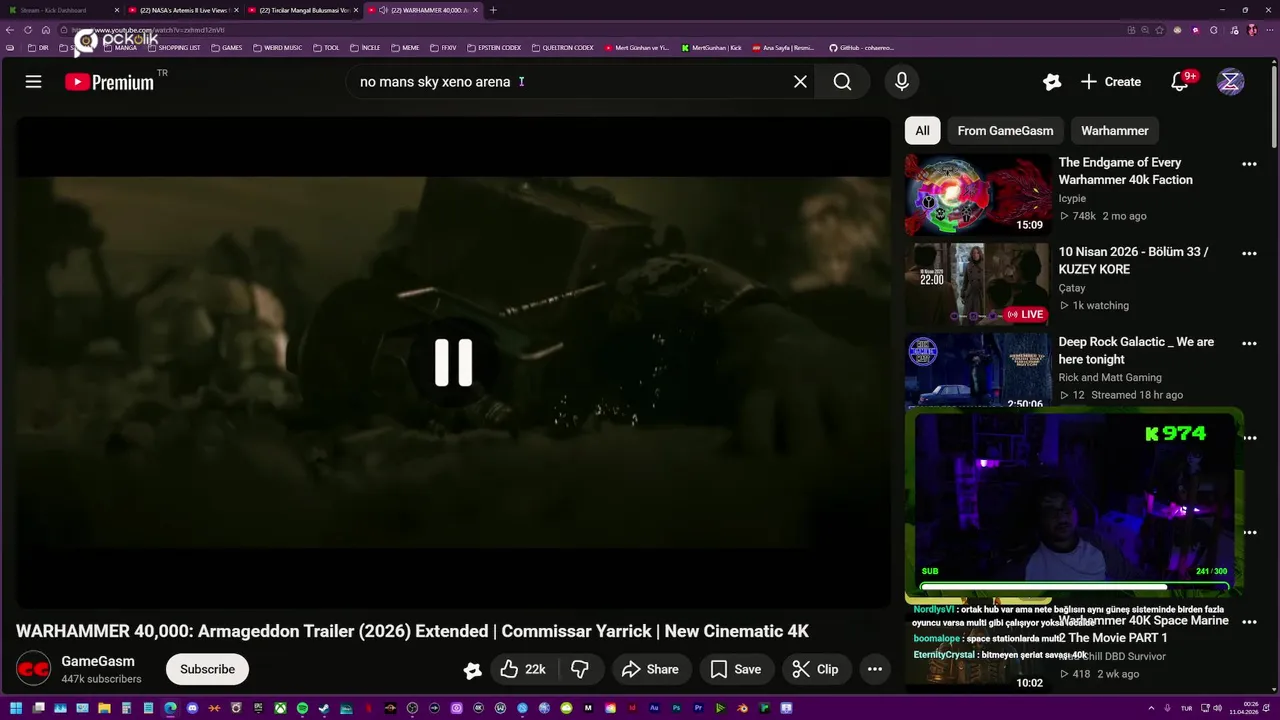The height and width of the screenshot is (720, 1280).
Task: Open Xbox app from the taskbar
Action: tap(280, 708)
